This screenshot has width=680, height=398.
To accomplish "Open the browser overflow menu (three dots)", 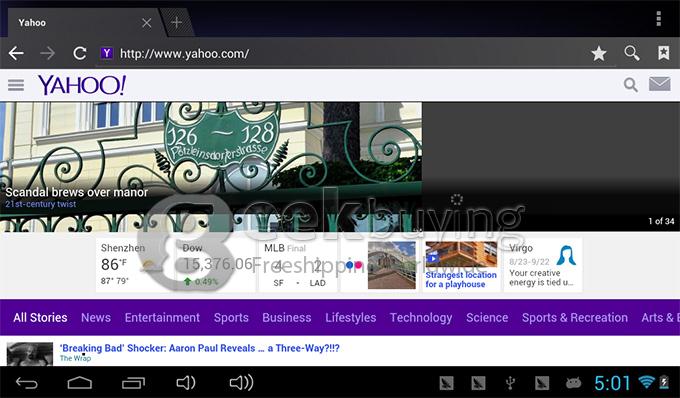I will (x=659, y=19).
